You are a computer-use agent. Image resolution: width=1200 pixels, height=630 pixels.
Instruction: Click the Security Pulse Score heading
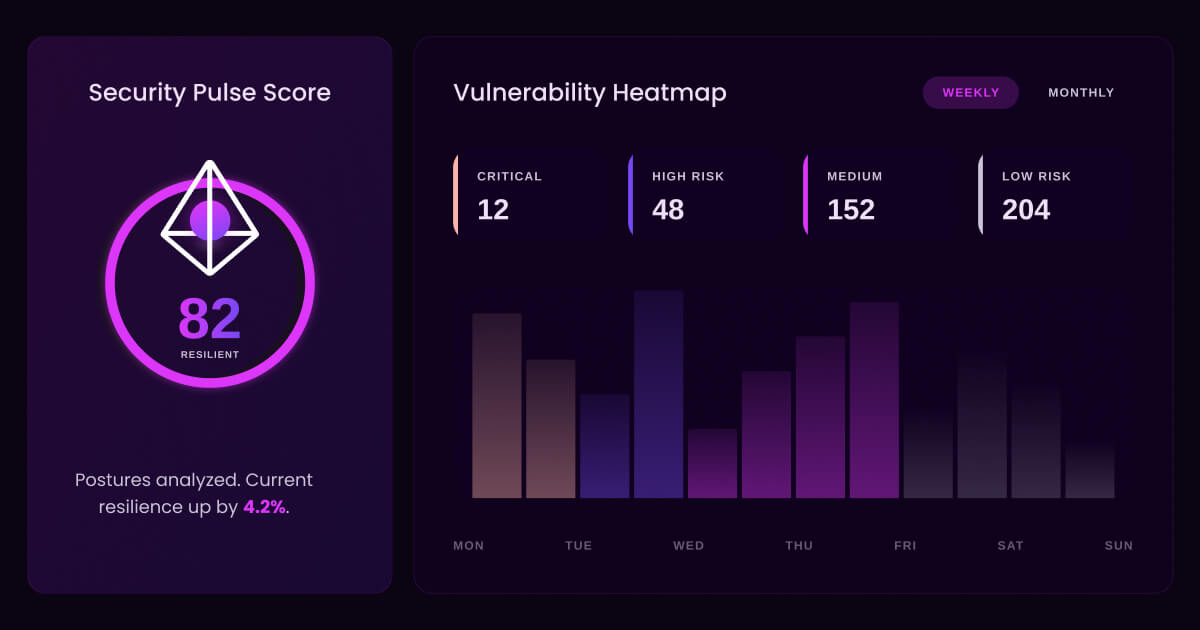pos(210,93)
